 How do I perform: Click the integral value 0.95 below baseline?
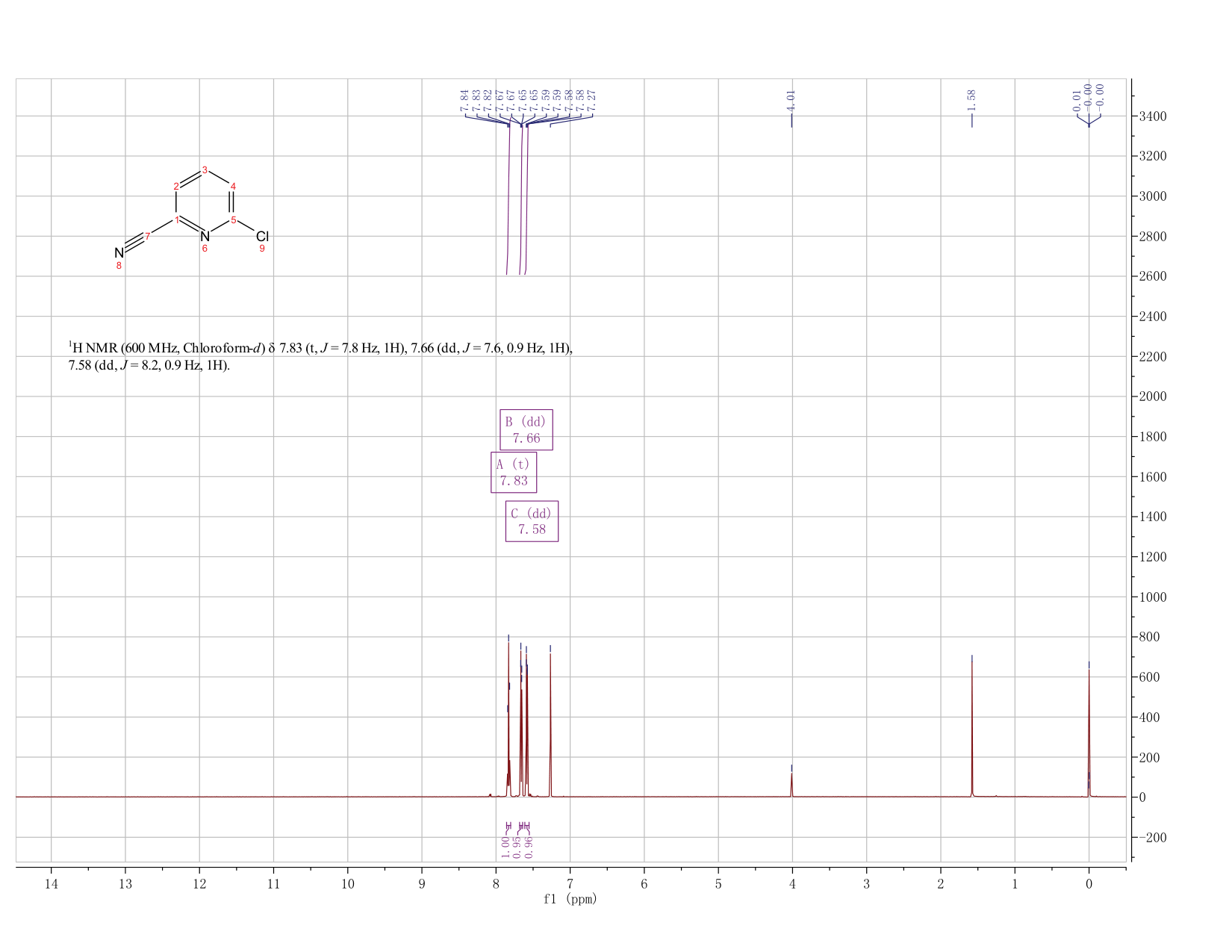tap(517, 847)
